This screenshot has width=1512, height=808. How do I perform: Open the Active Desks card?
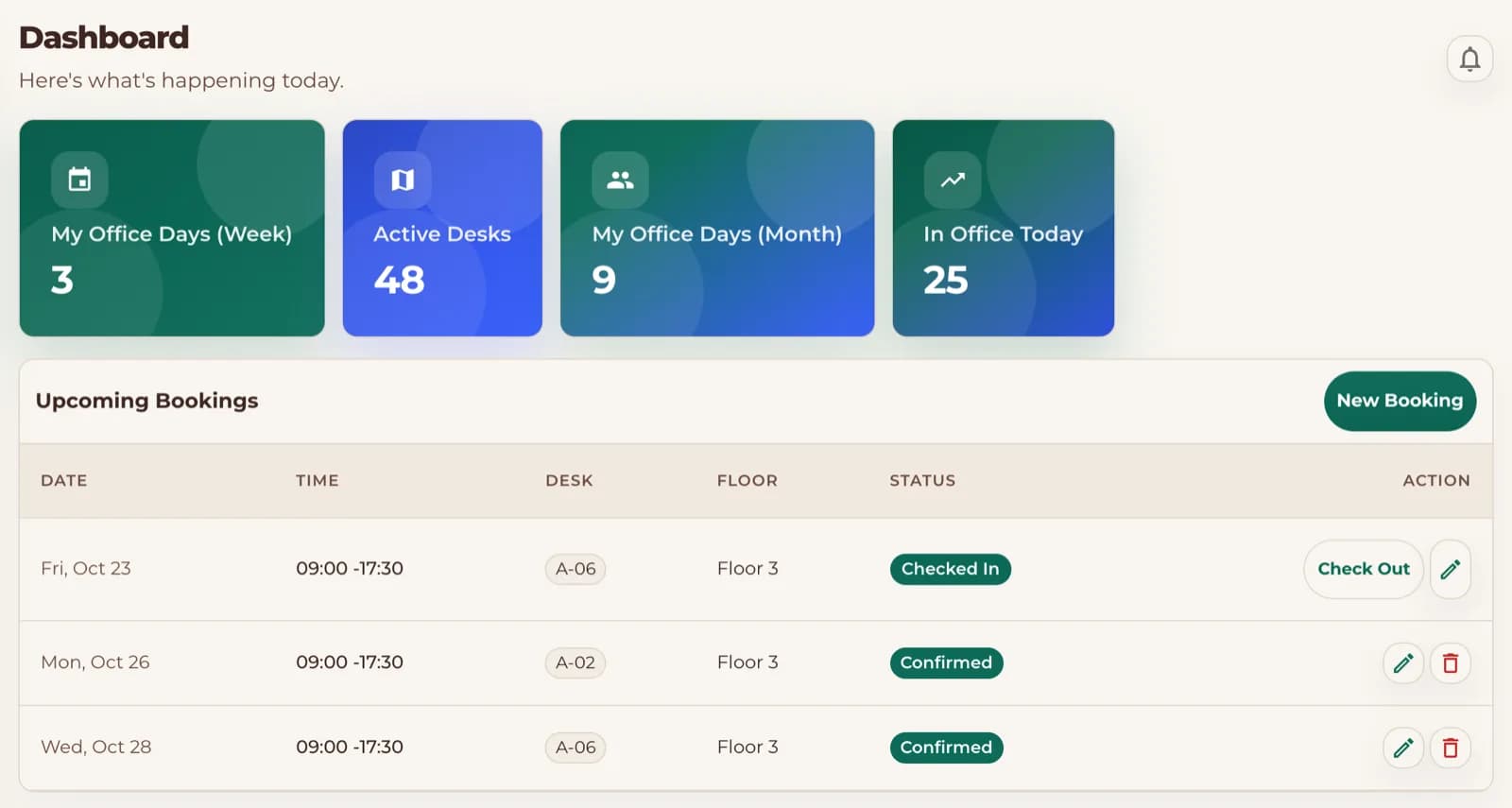tap(442, 228)
